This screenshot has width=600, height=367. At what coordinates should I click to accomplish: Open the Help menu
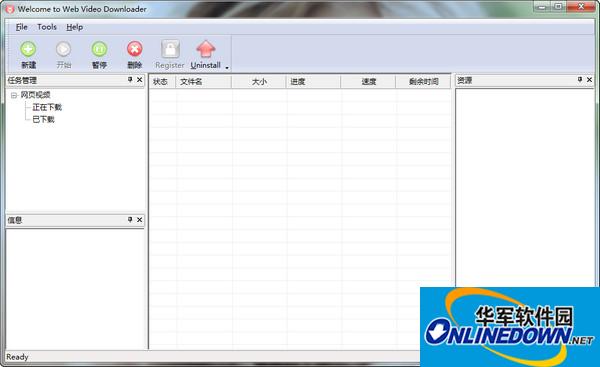tap(75, 27)
